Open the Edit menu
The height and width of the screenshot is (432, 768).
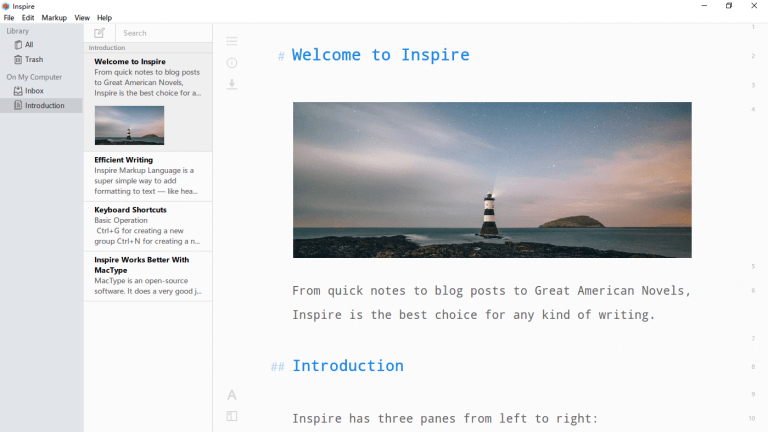click(x=28, y=18)
